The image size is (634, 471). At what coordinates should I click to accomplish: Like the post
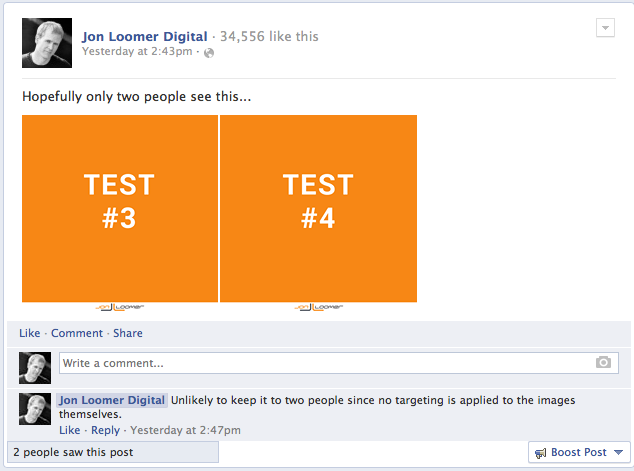(x=30, y=333)
